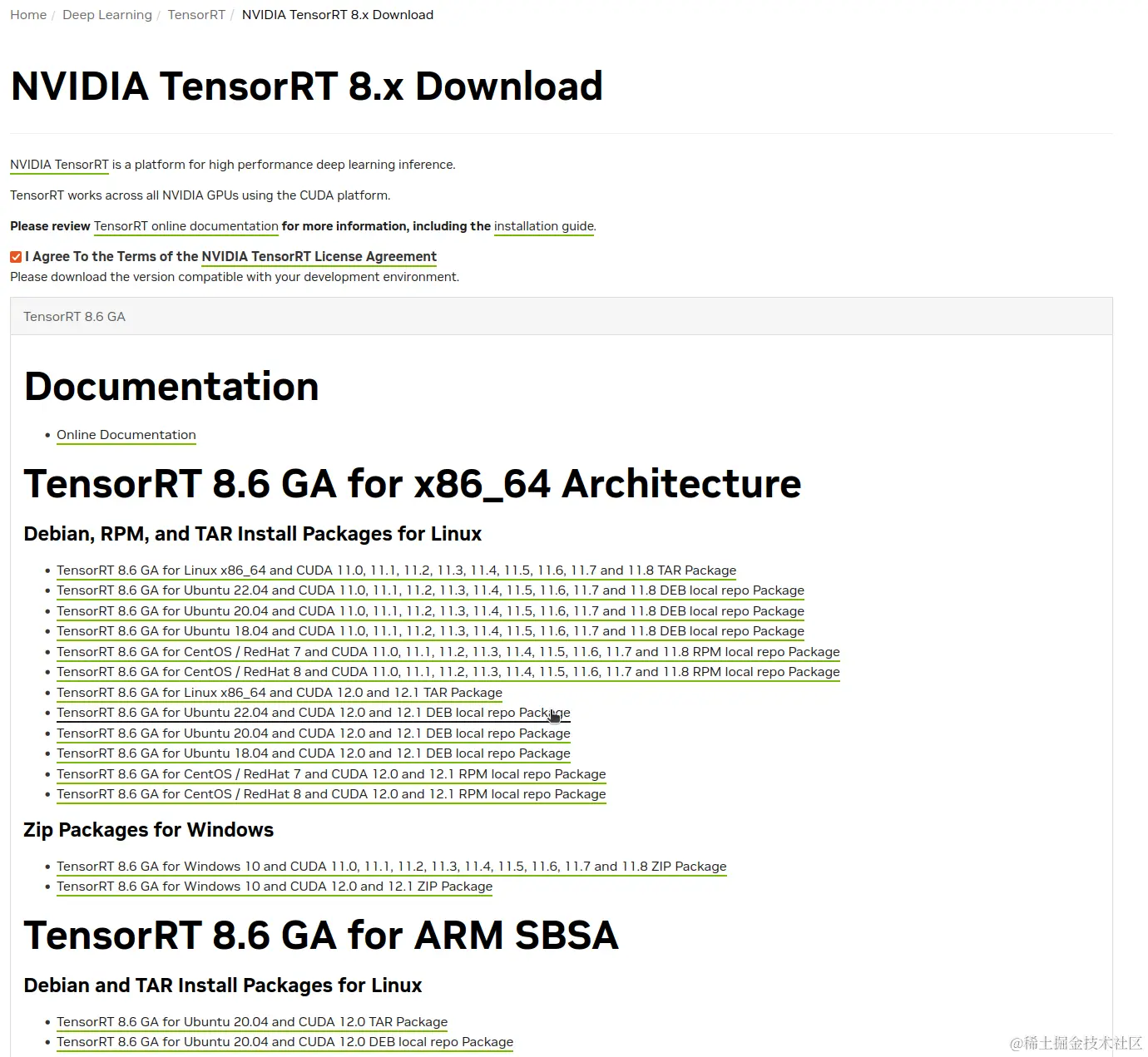The height and width of the screenshot is (1057, 1148).
Task: Download CentOS/RedHat 7 CUDA 11.x RPM Package
Action: pos(448,651)
